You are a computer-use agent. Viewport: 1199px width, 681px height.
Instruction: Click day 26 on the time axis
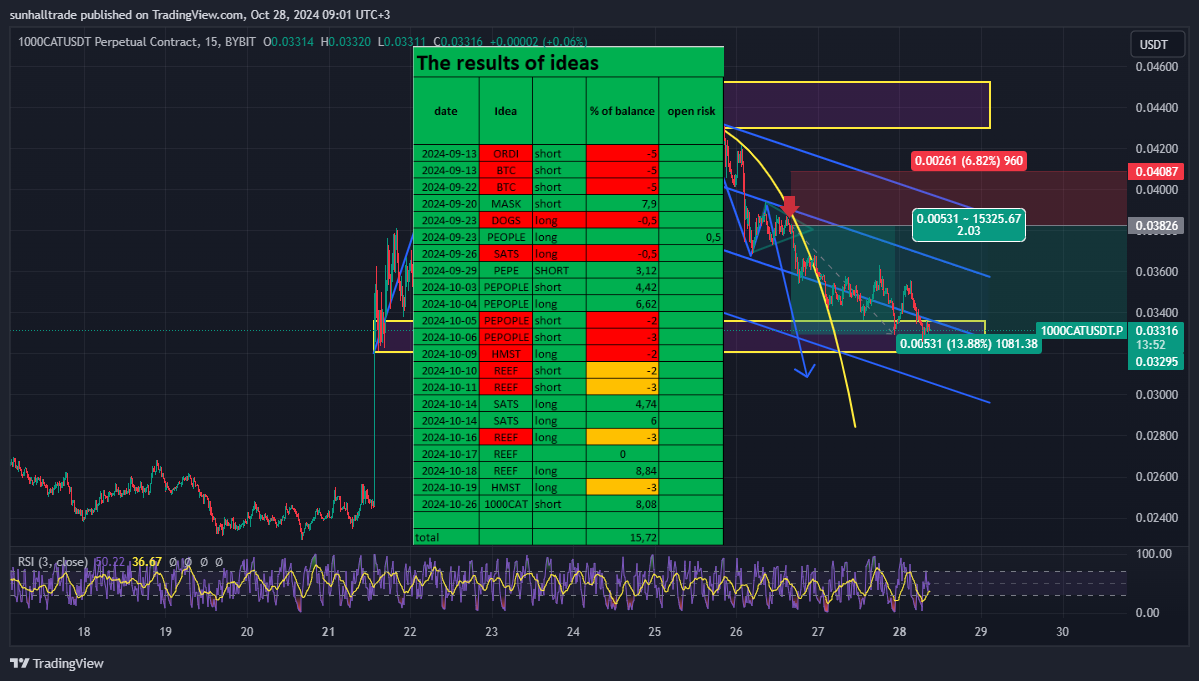pyautogui.click(x=736, y=632)
